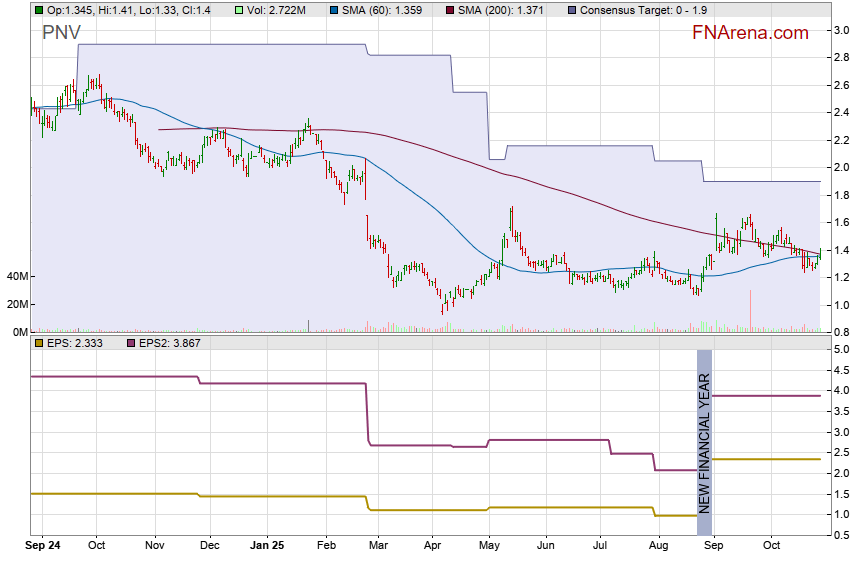The height and width of the screenshot is (566, 859).
Task: Open the FNArena.com link
Action: coord(750,33)
